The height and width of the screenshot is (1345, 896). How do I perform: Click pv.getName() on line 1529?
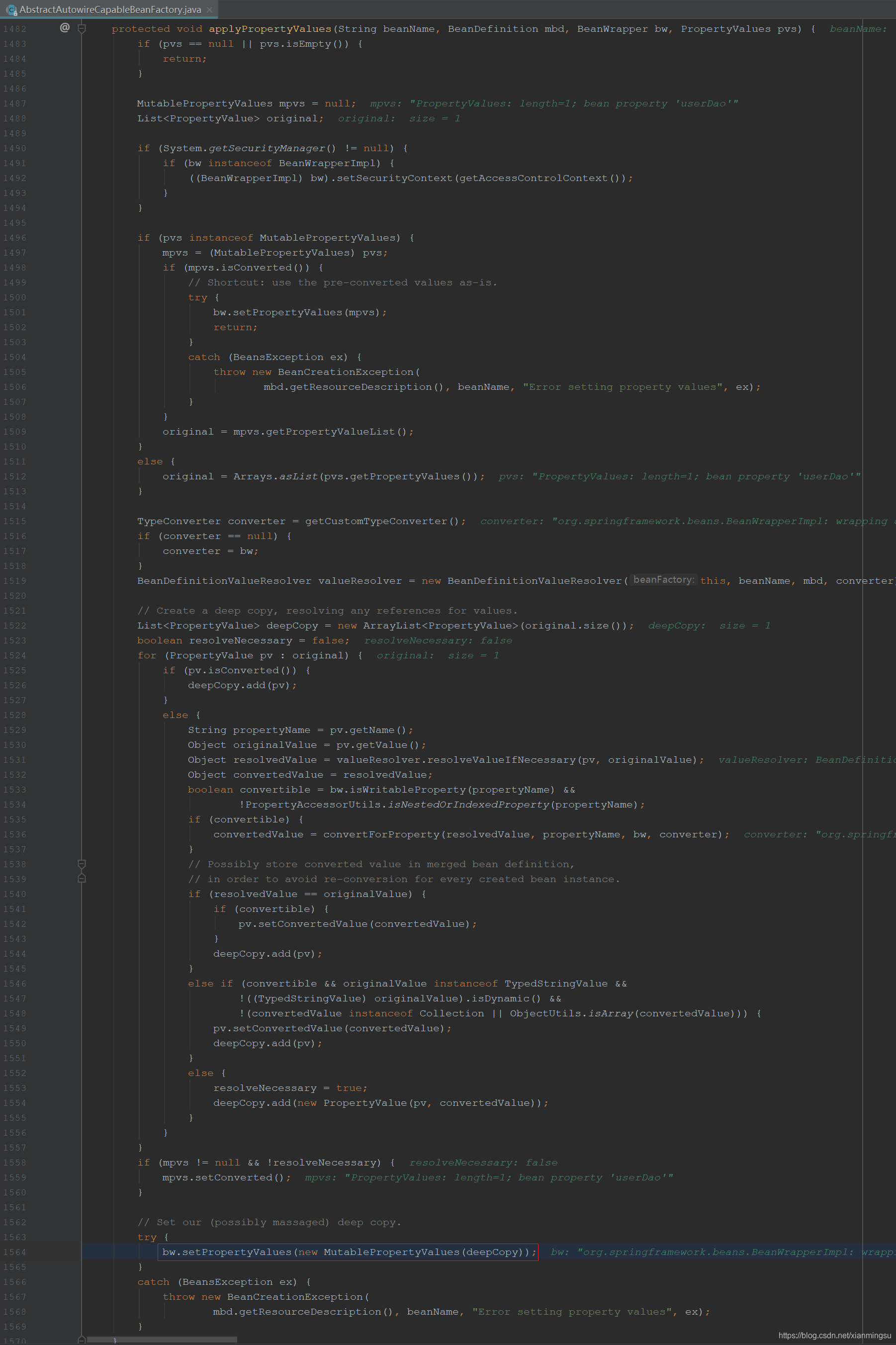point(368,730)
